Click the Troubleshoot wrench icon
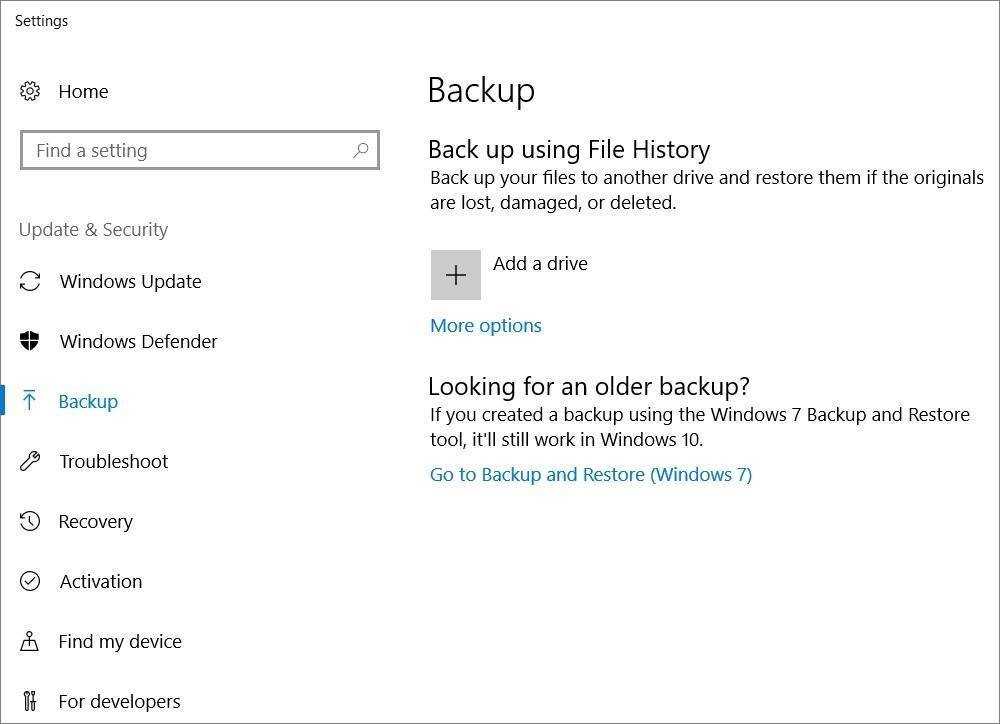 click(30, 462)
